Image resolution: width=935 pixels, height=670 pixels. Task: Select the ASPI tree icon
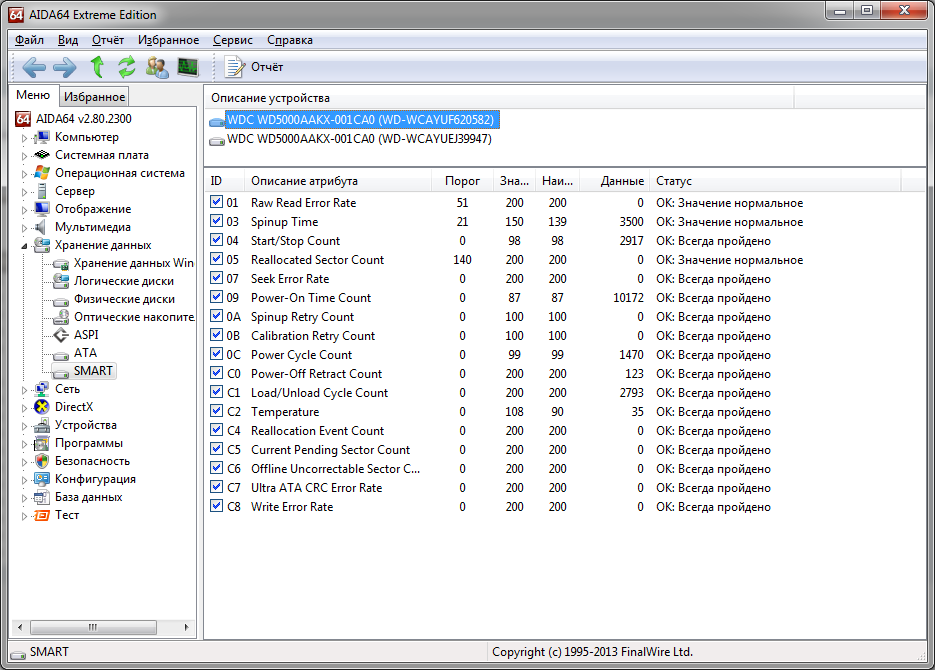coord(61,335)
